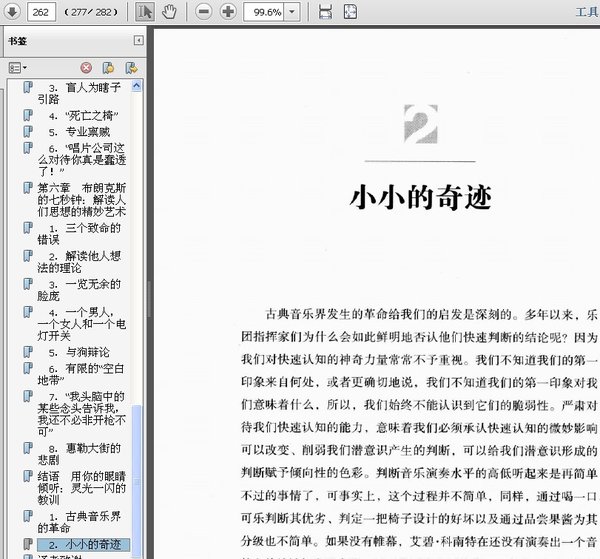
Task: Enable scrolling page display mode
Action: point(325,12)
